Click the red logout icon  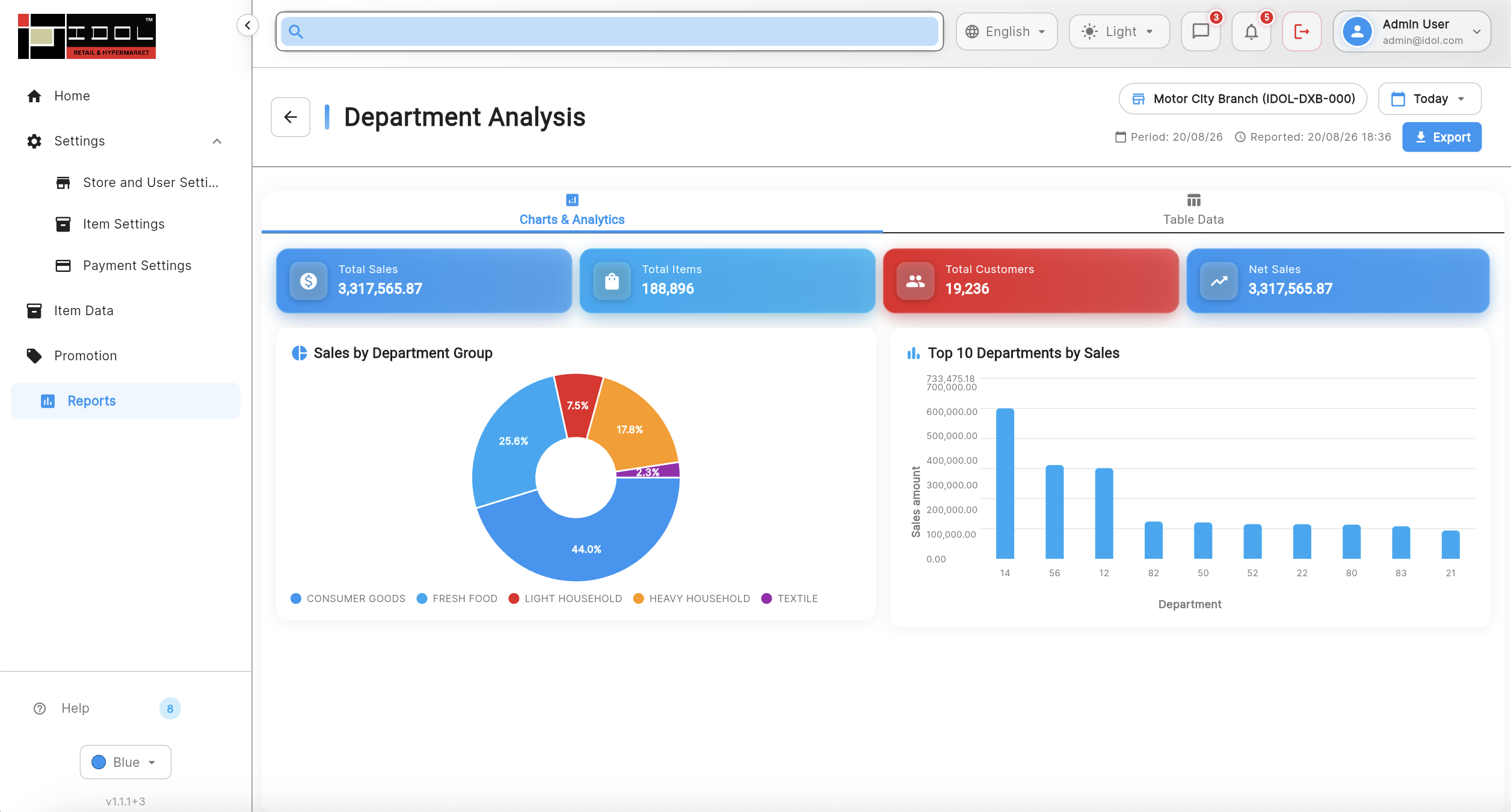(1302, 31)
